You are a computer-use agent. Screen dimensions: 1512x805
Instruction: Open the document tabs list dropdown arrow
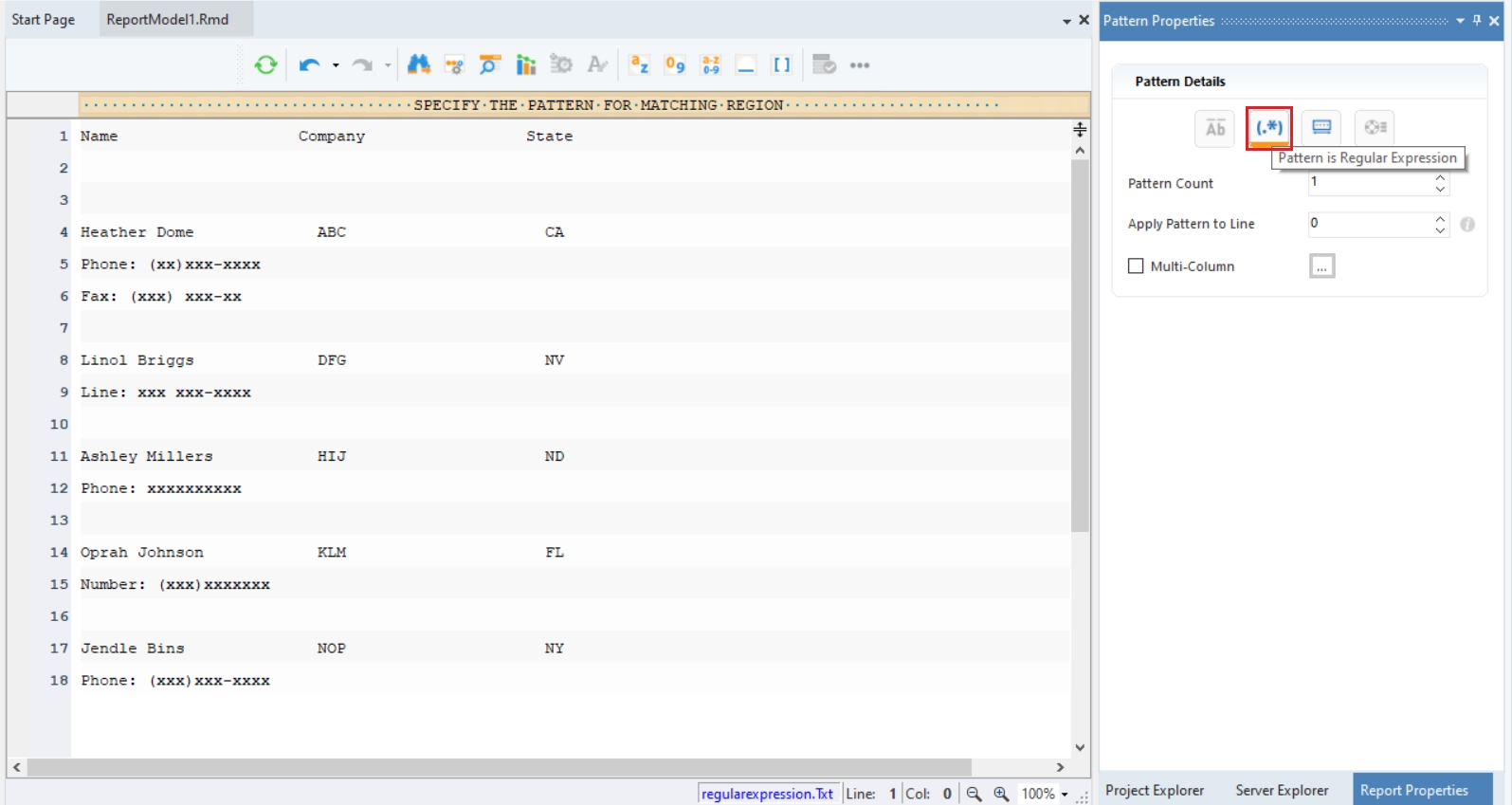point(1066,21)
